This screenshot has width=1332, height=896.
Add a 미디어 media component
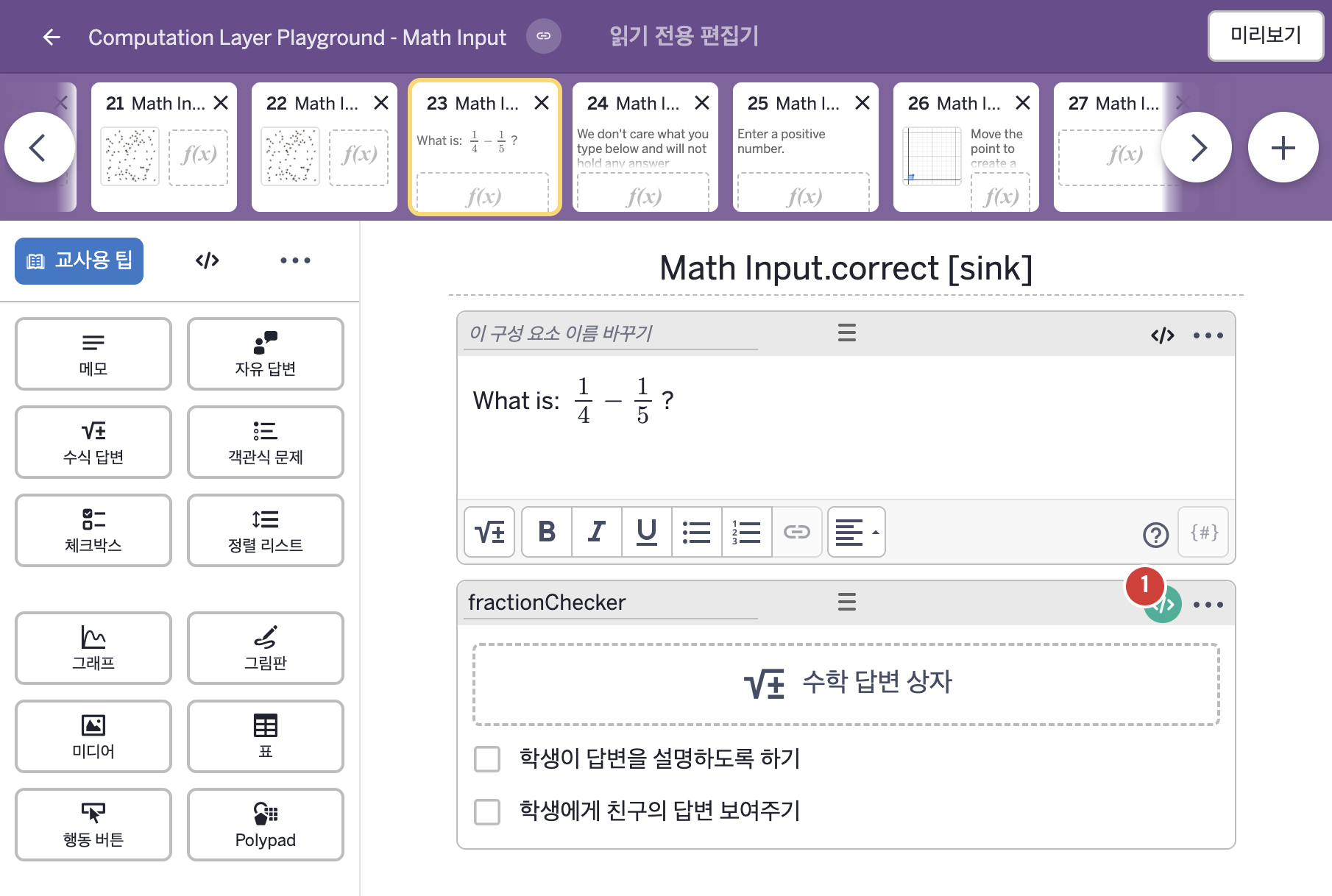coord(93,736)
